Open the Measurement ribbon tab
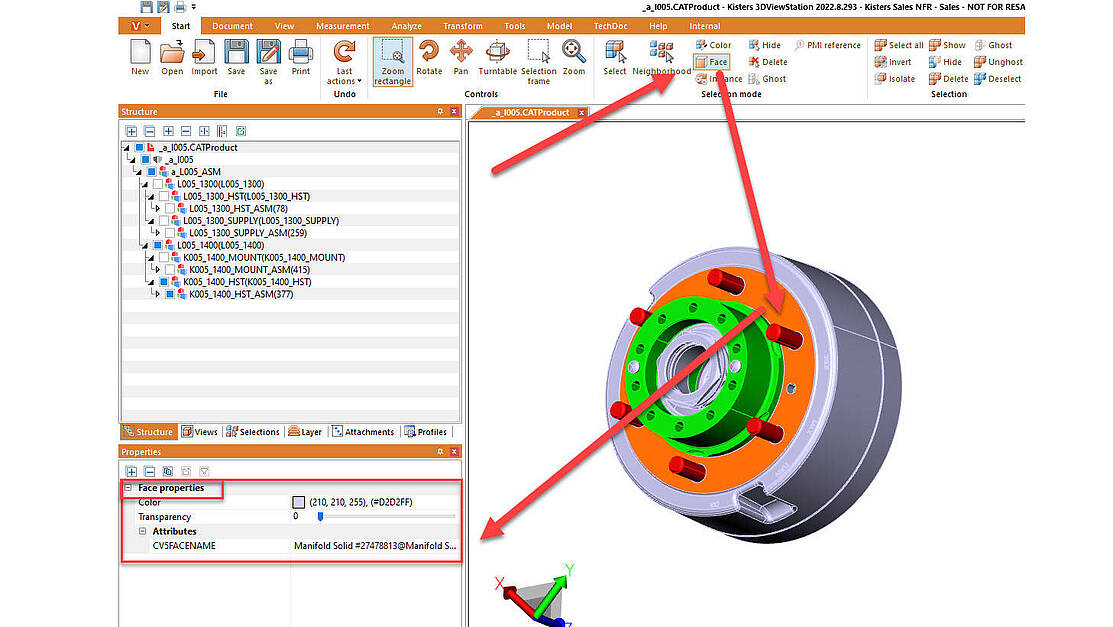1113x627 pixels. (342, 26)
